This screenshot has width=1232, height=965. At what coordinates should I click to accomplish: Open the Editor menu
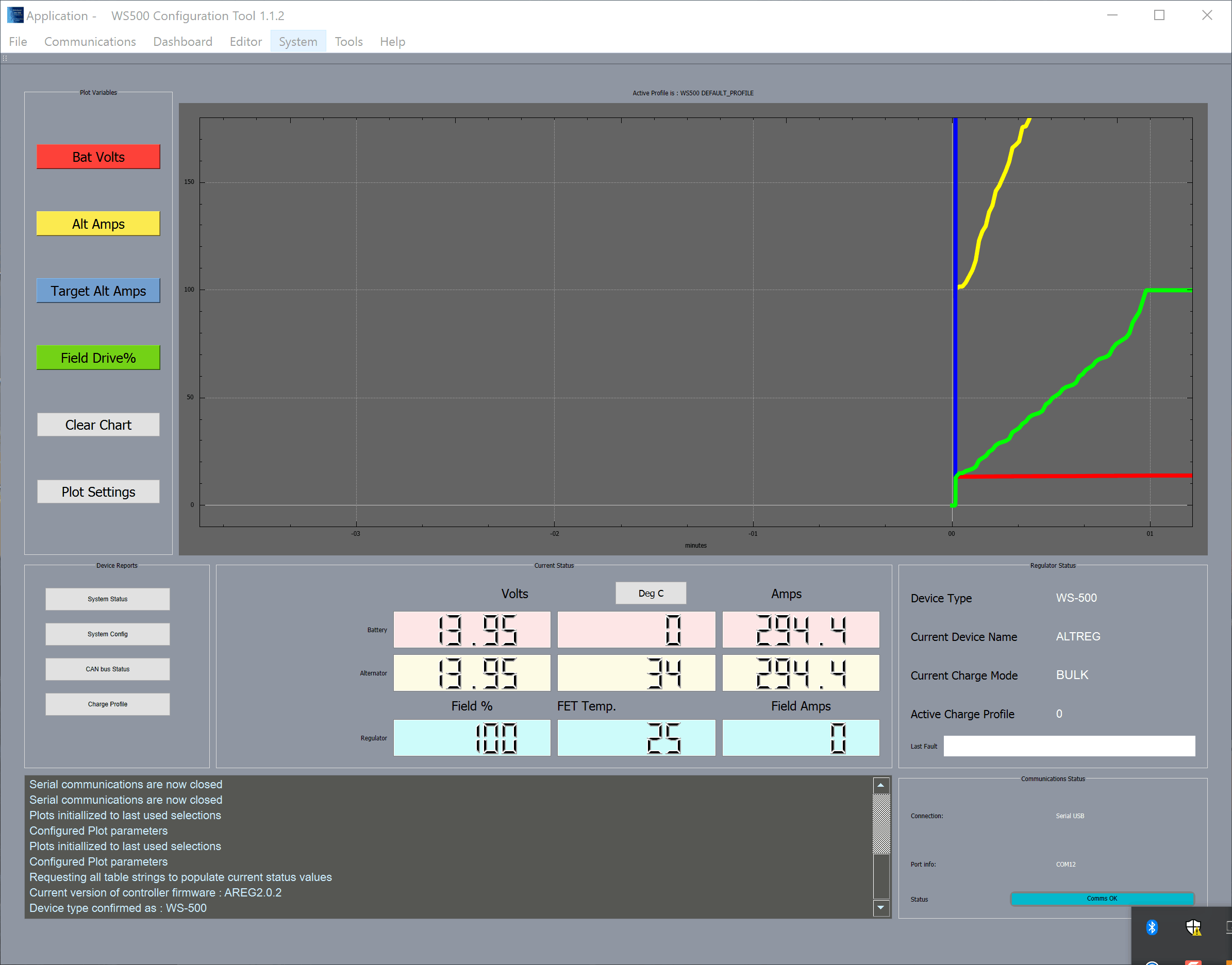coord(245,42)
